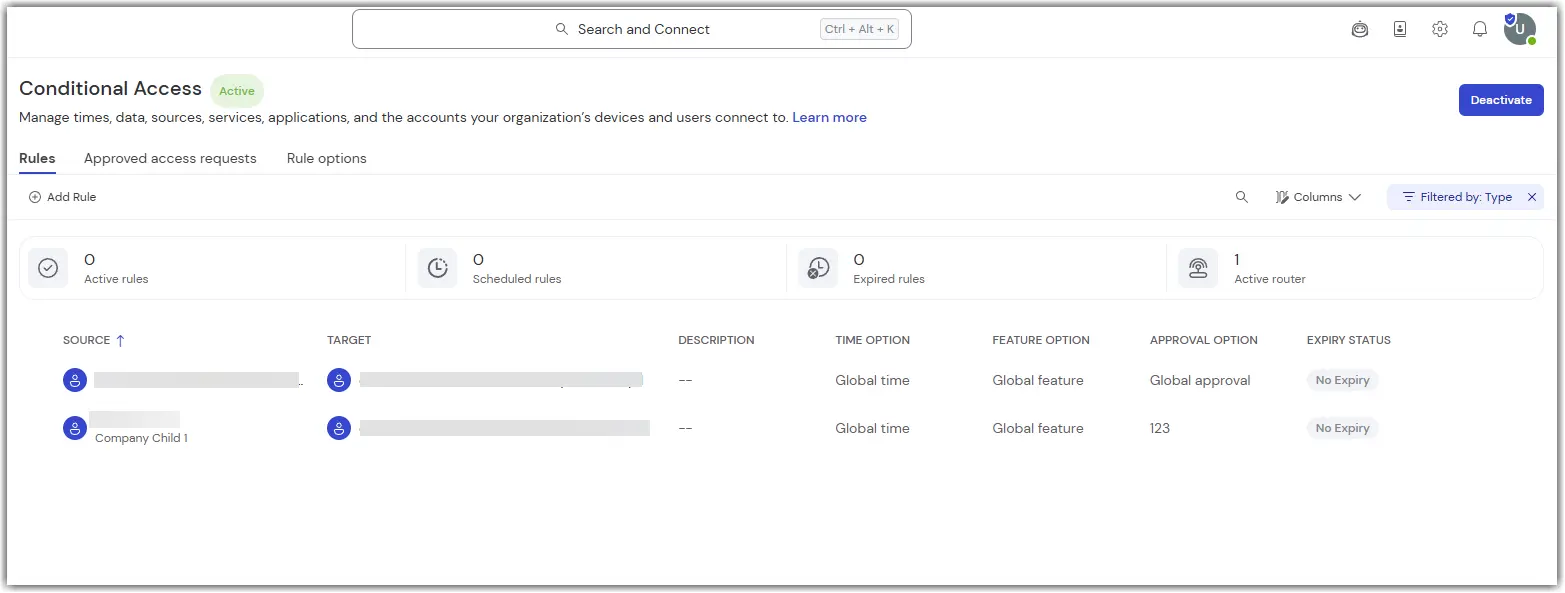Screen dimensions: 1565x593
Task: Click the Search and Connect field
Action: click(x=632, y=29)
